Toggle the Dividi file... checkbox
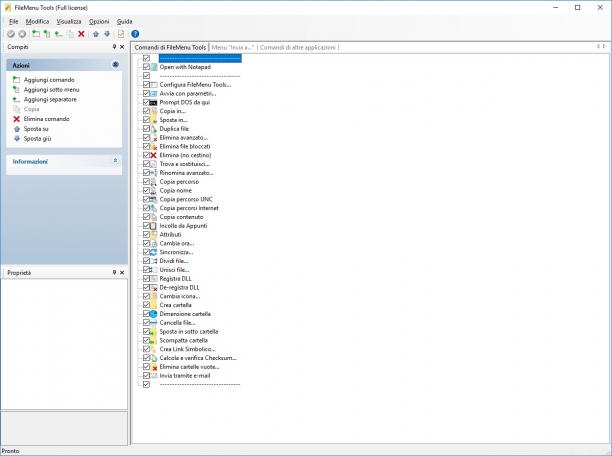Image resolution: width=612 pixels, height=456 pixels. pos(146,261)
